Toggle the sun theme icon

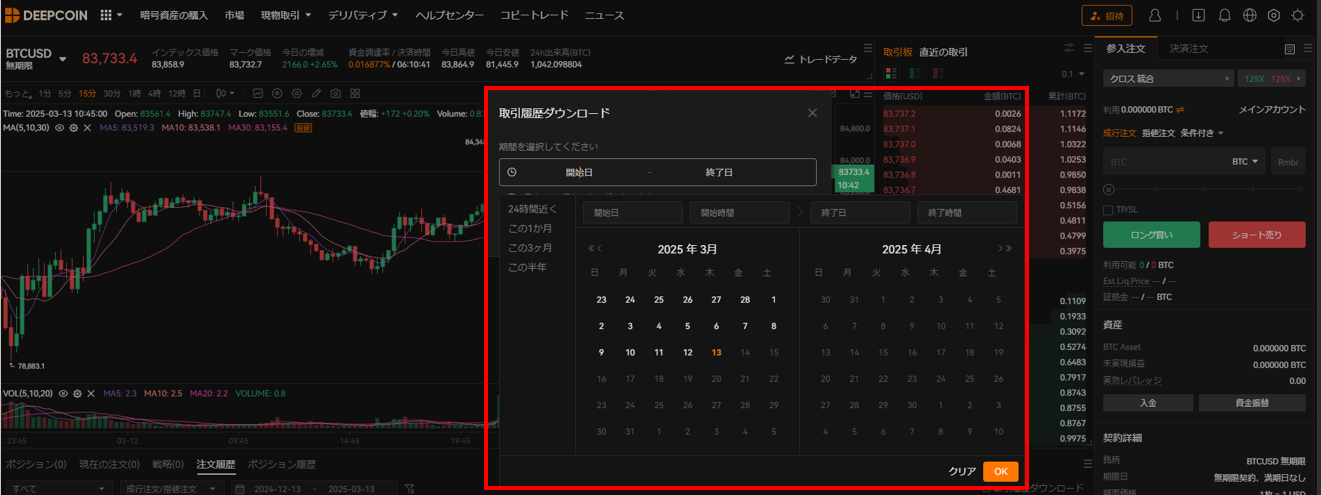coord(1298,16)
